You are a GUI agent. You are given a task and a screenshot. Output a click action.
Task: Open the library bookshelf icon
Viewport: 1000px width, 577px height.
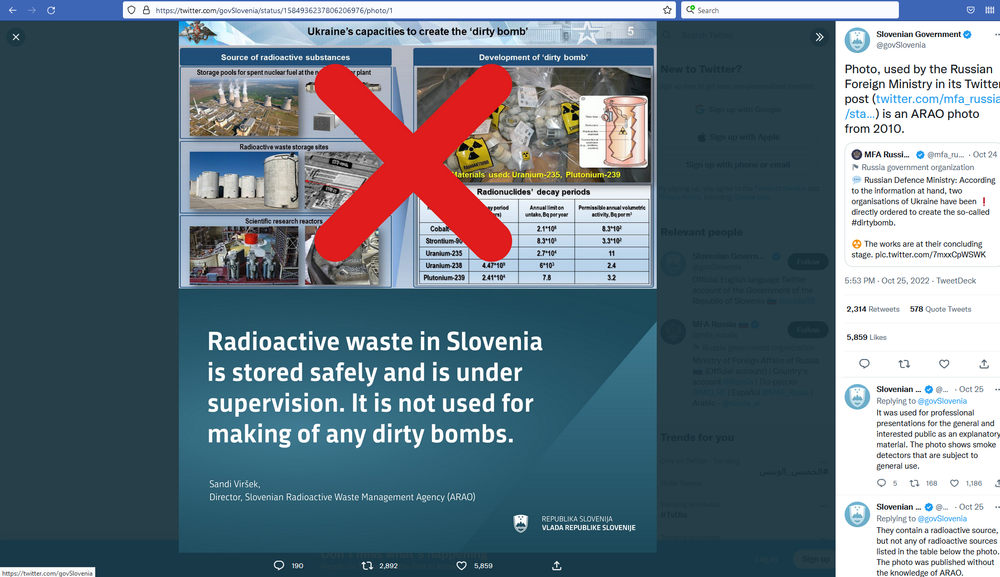(x=990, y=10)
